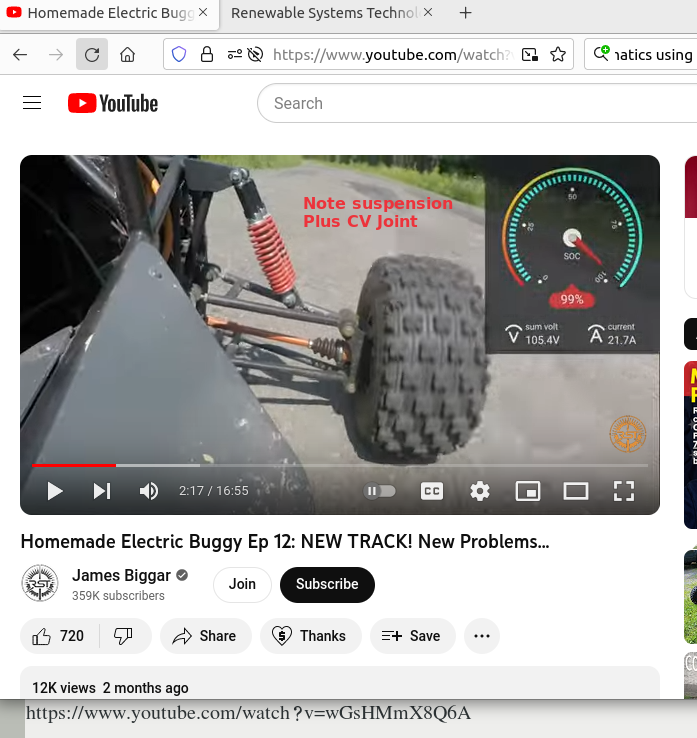
Task: Toggle theater mode view
Action: pyautogui.click(x=576, y=491)
